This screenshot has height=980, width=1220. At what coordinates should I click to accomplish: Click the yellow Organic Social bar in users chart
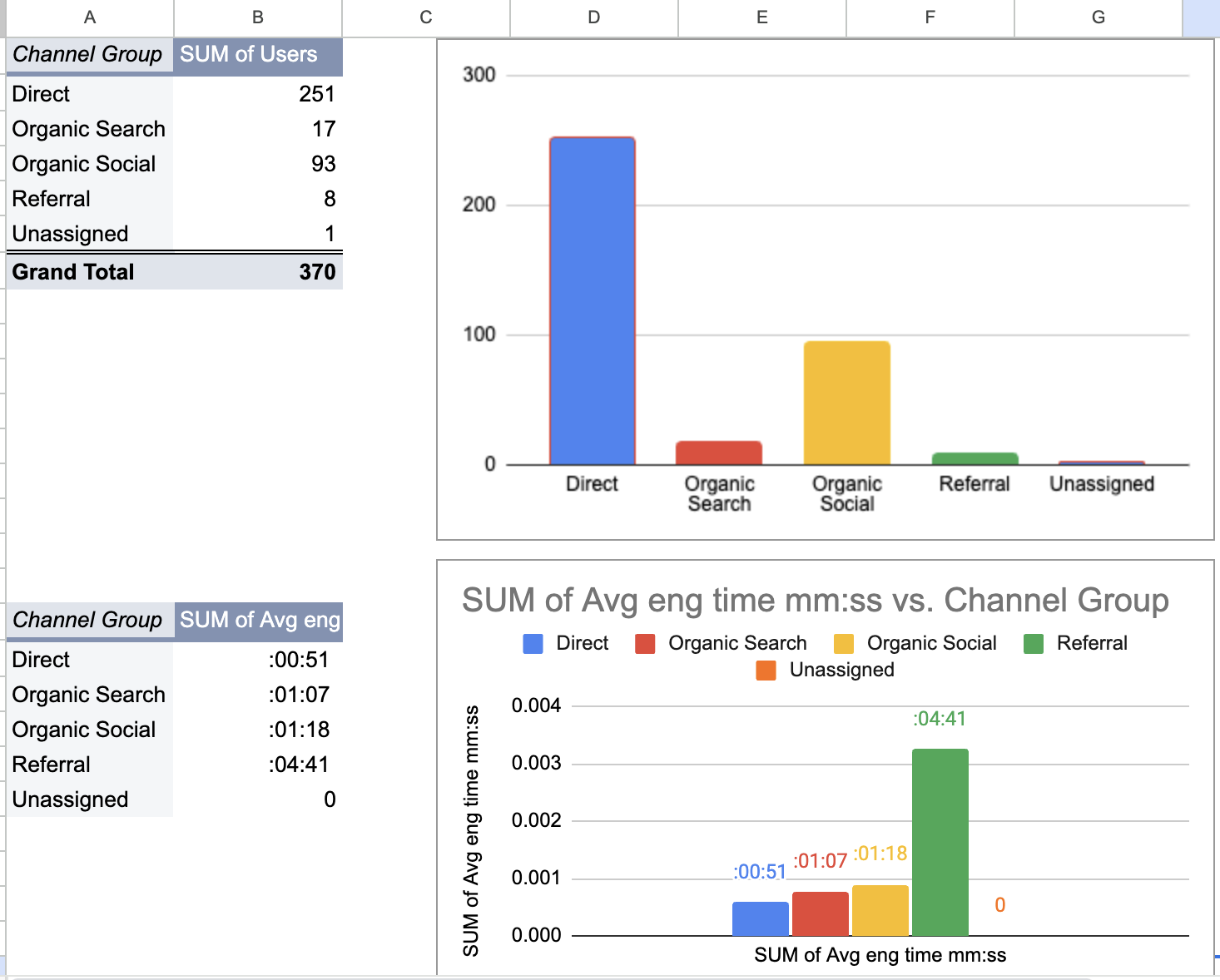(846, 403)
